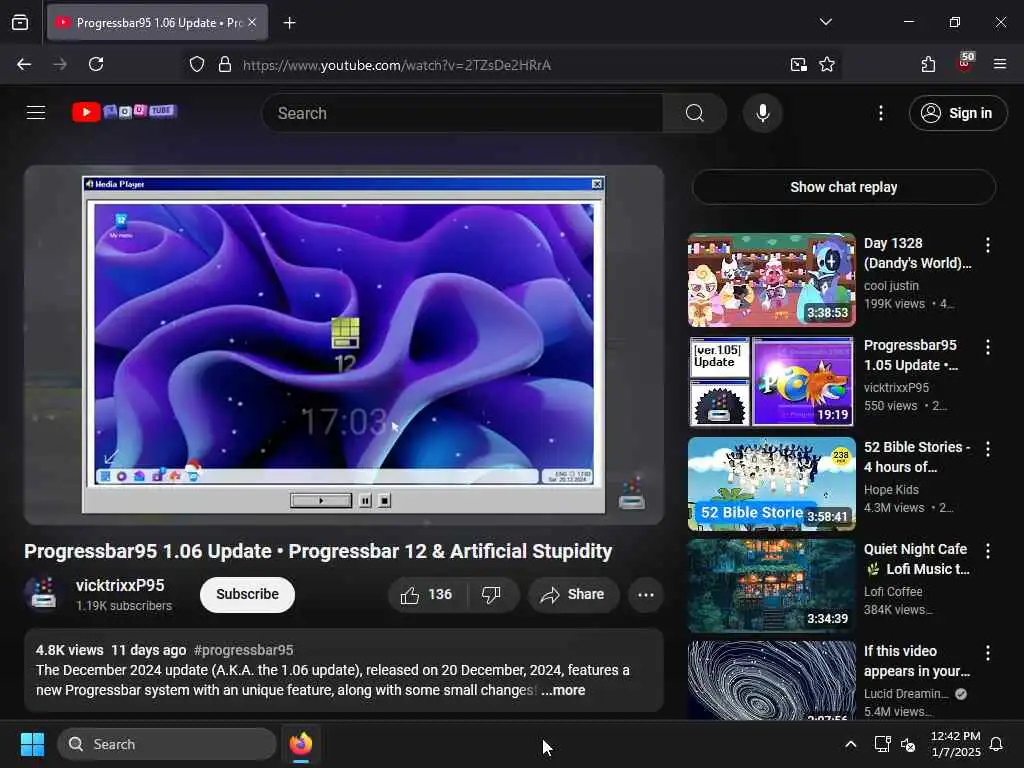Open the vicktrixxP95 channel avatar
Screen dimensions: 1024x768
point(43,594)
